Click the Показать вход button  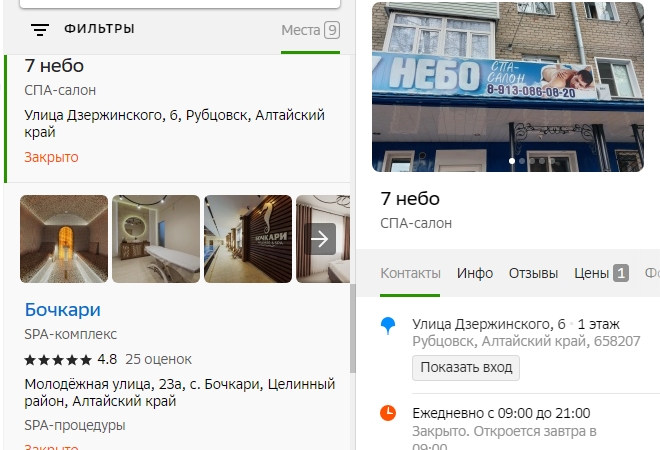point(466,368)
